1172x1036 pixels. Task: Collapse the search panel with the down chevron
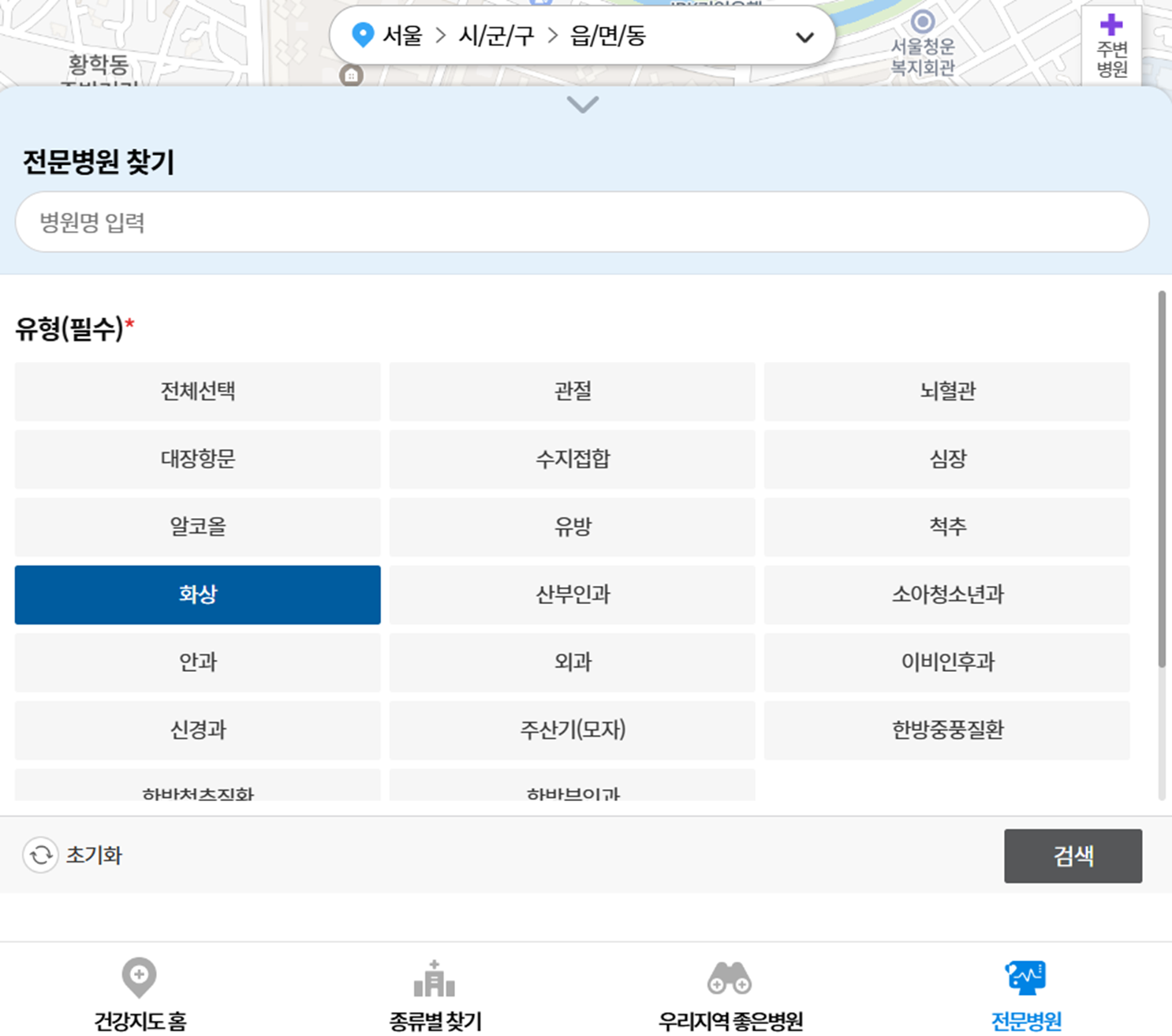[x=582, y=103]
